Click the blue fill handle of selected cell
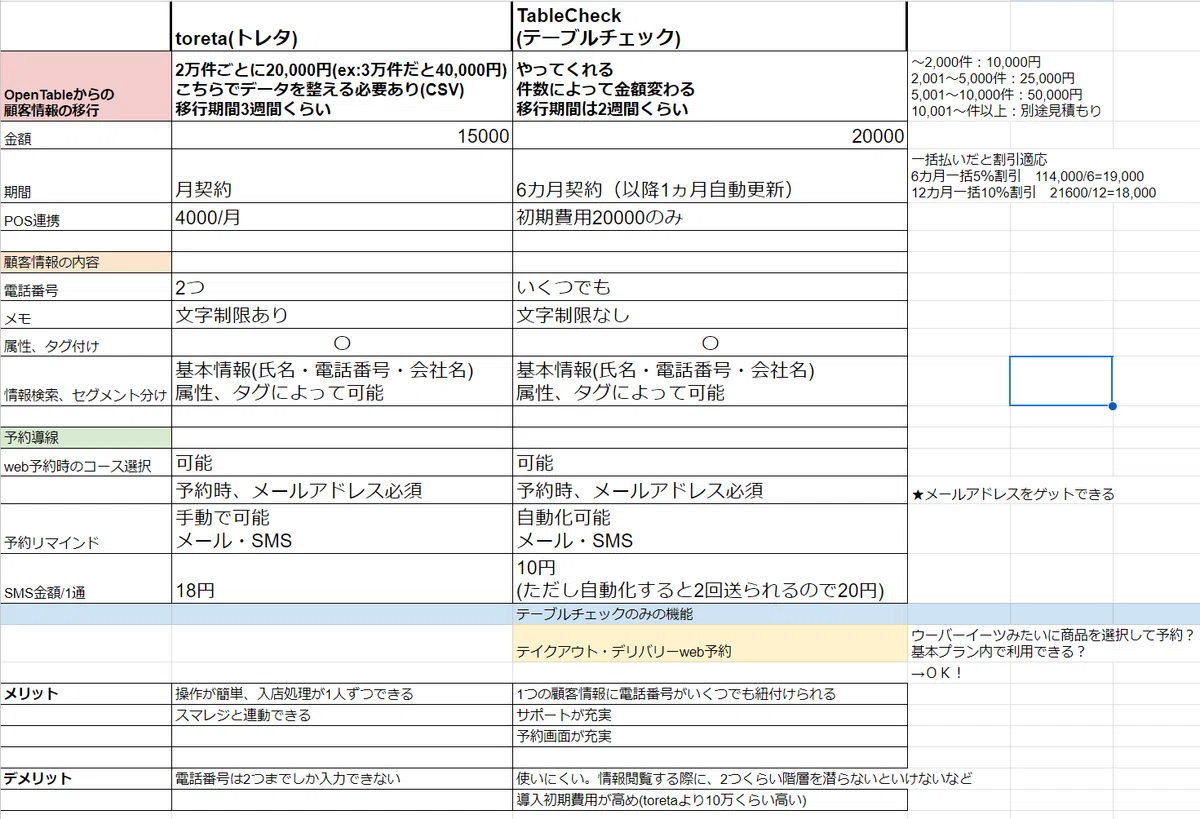The height and width of the screenshot is (819, 1200). coord(1112,406)
